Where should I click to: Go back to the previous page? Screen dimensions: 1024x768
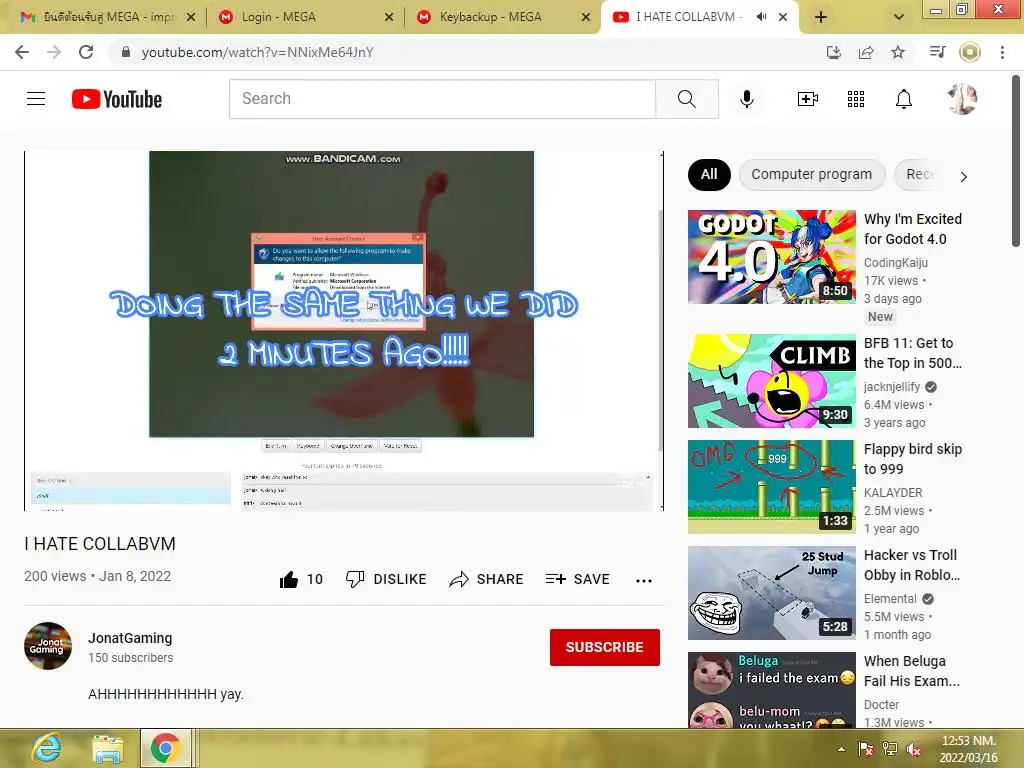(x=22, y=52)
